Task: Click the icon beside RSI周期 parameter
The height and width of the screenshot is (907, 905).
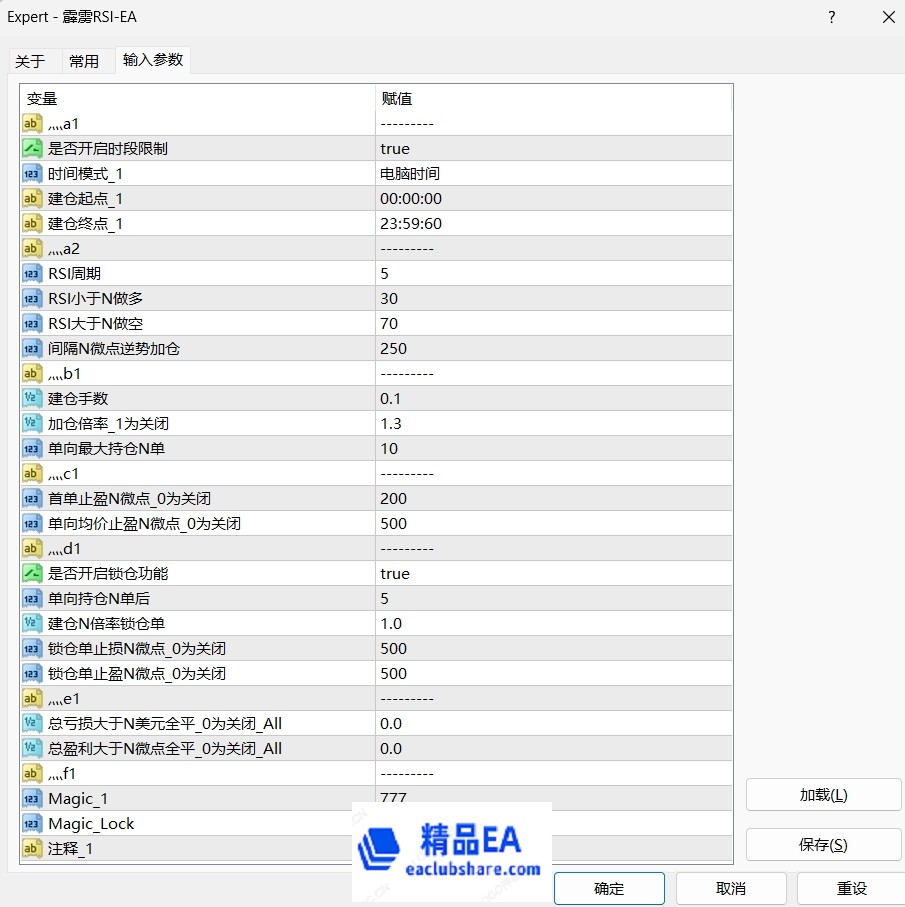Action: coord(32,274)
